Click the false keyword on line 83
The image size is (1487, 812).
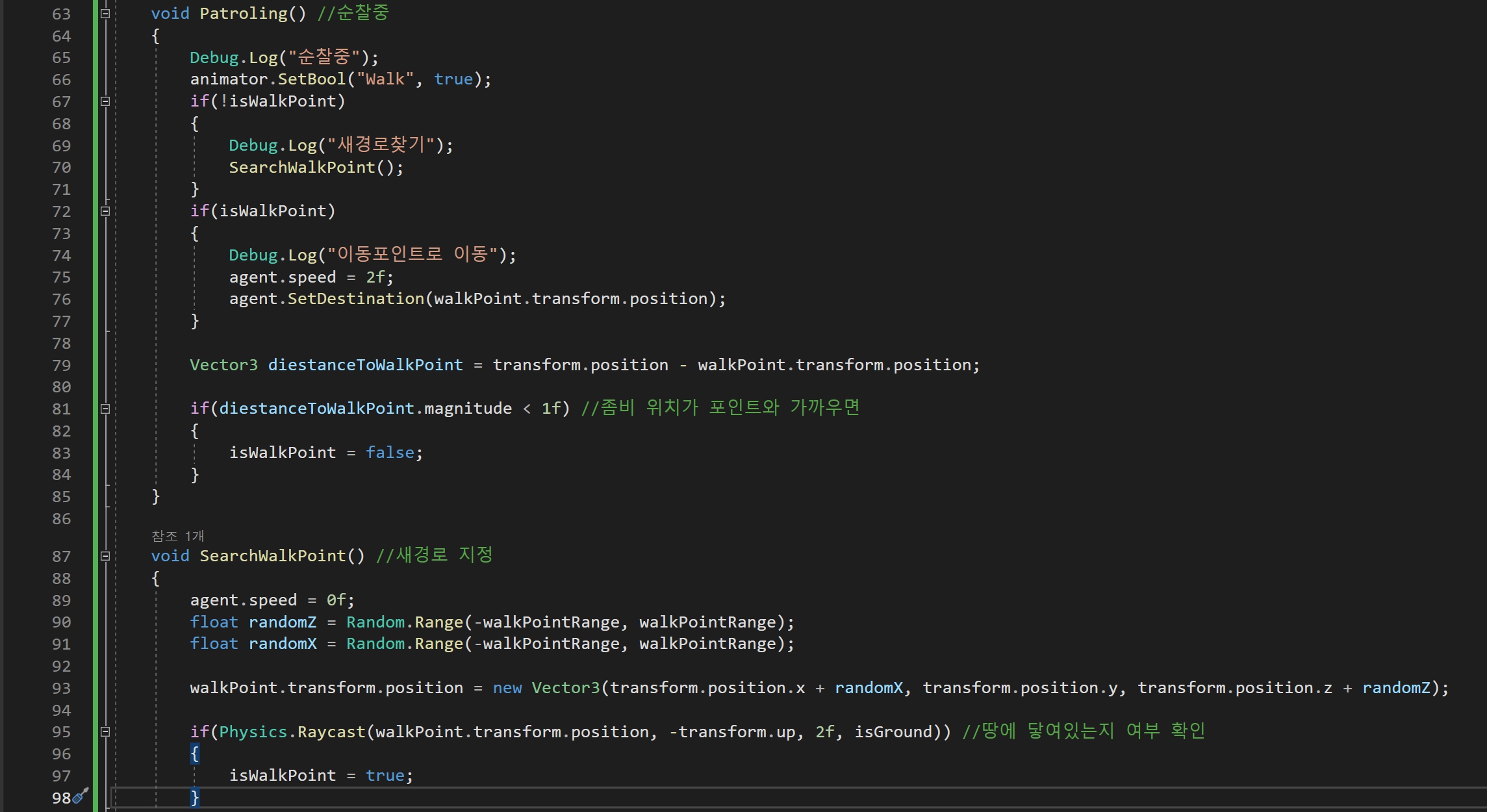tap(390, 453)
